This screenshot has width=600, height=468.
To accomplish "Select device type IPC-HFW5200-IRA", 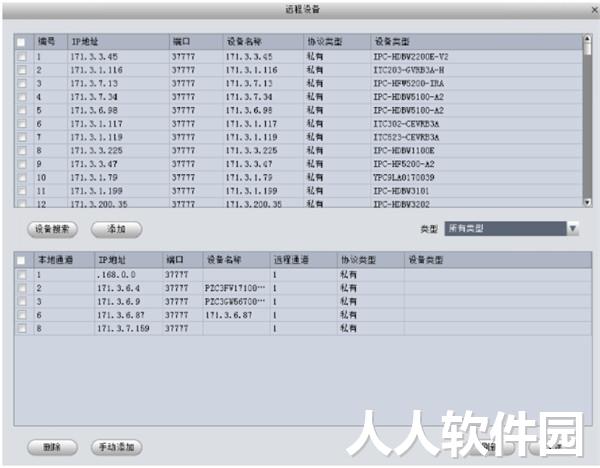I will (x=409, y=83).
